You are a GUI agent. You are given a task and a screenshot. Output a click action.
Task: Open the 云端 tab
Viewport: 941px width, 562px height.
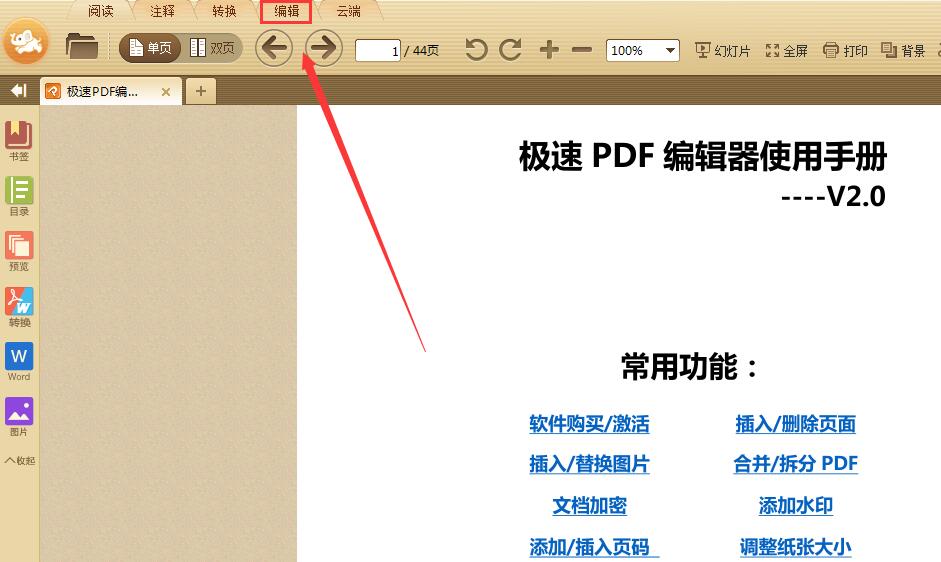[348, 11]
